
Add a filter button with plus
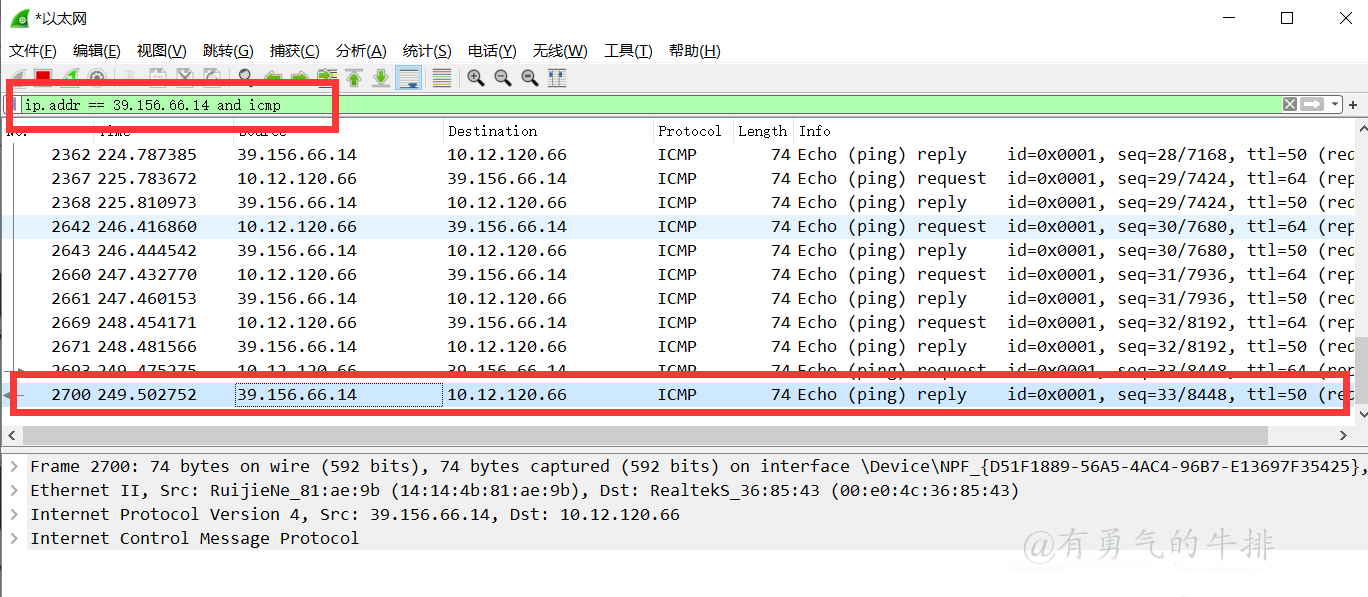(x=1353, y=105)
